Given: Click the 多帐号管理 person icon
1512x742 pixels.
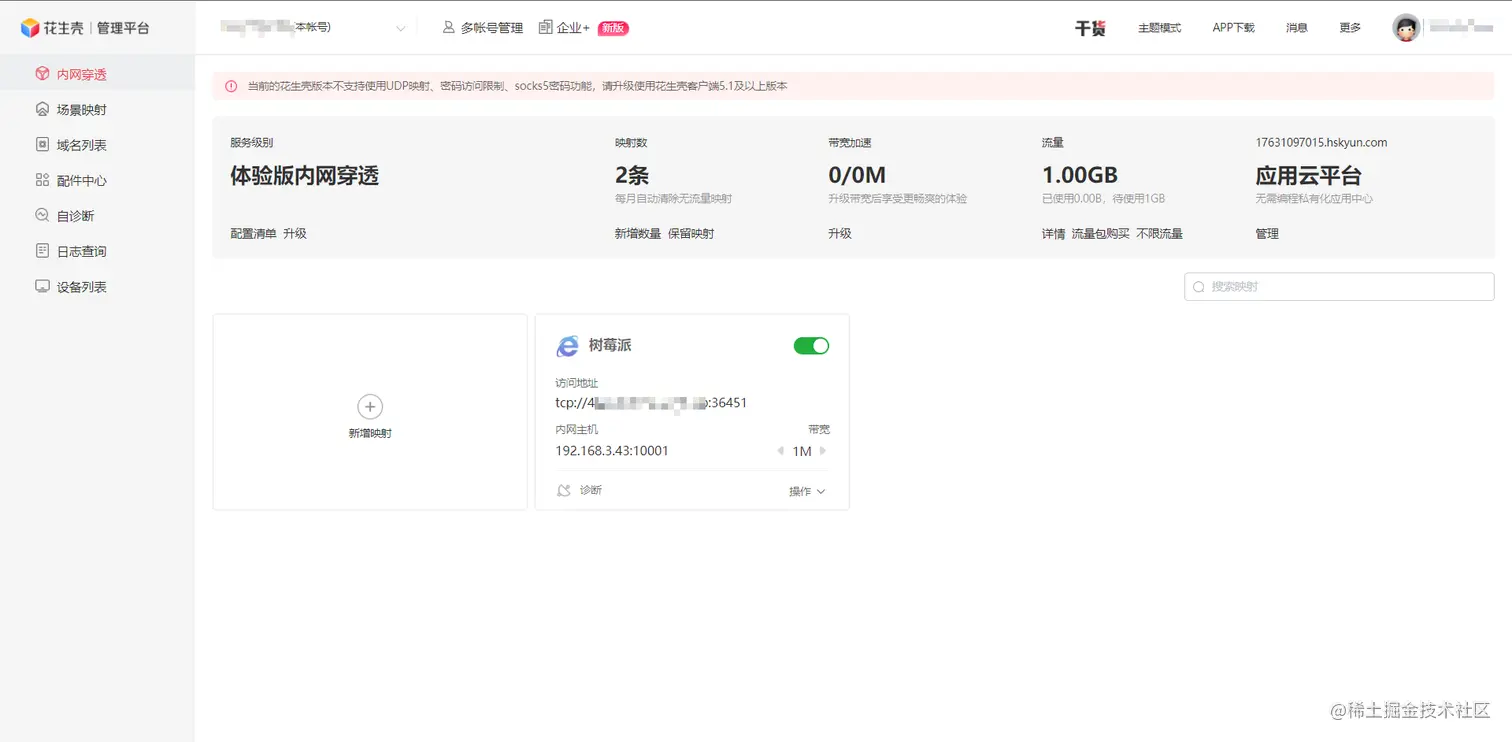Looking at the screenshot, I should 449,28.
